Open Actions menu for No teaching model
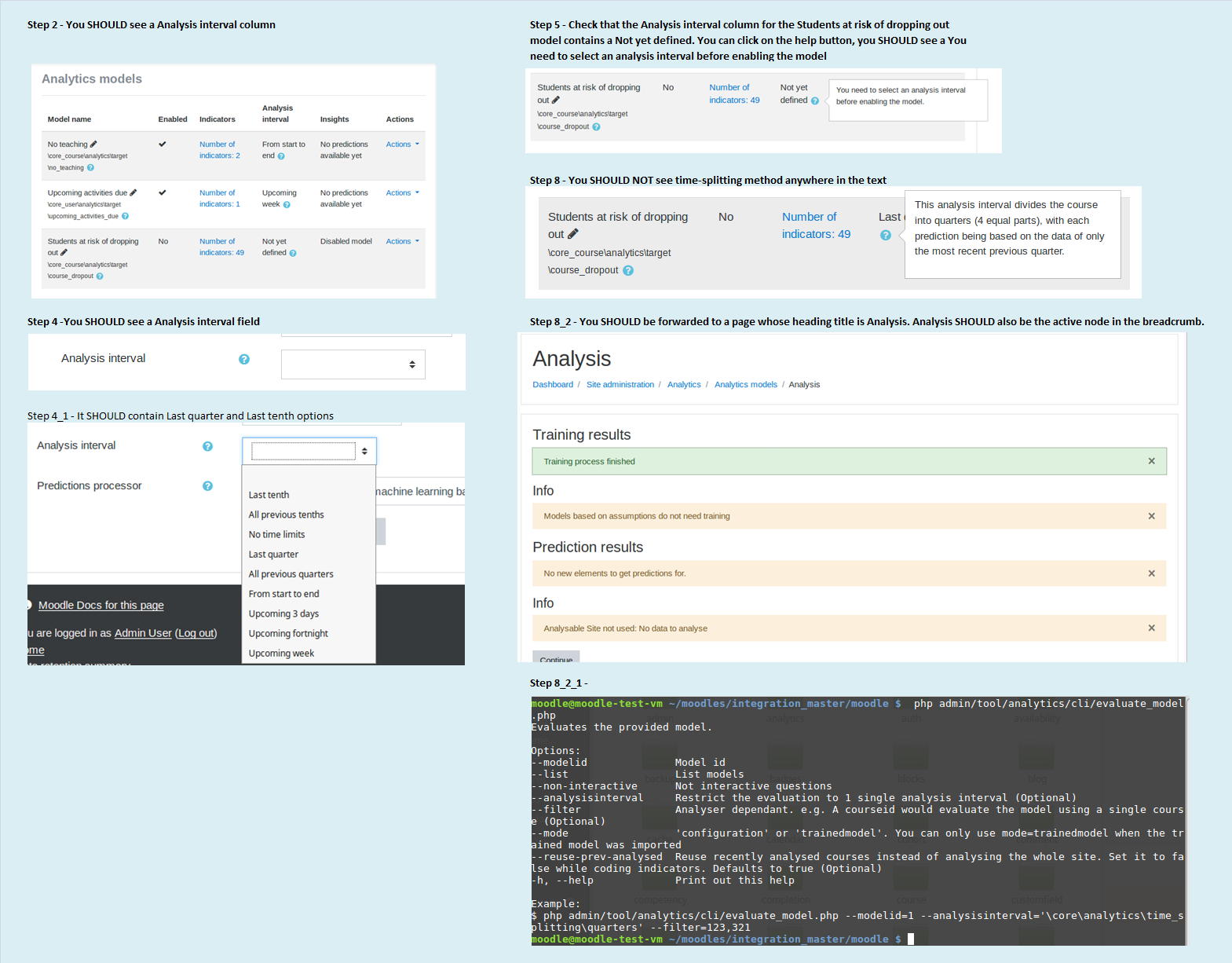Image resolution: width=1232 pixels, height=963 pixels. pyautogui.click(x=403, y=144)
